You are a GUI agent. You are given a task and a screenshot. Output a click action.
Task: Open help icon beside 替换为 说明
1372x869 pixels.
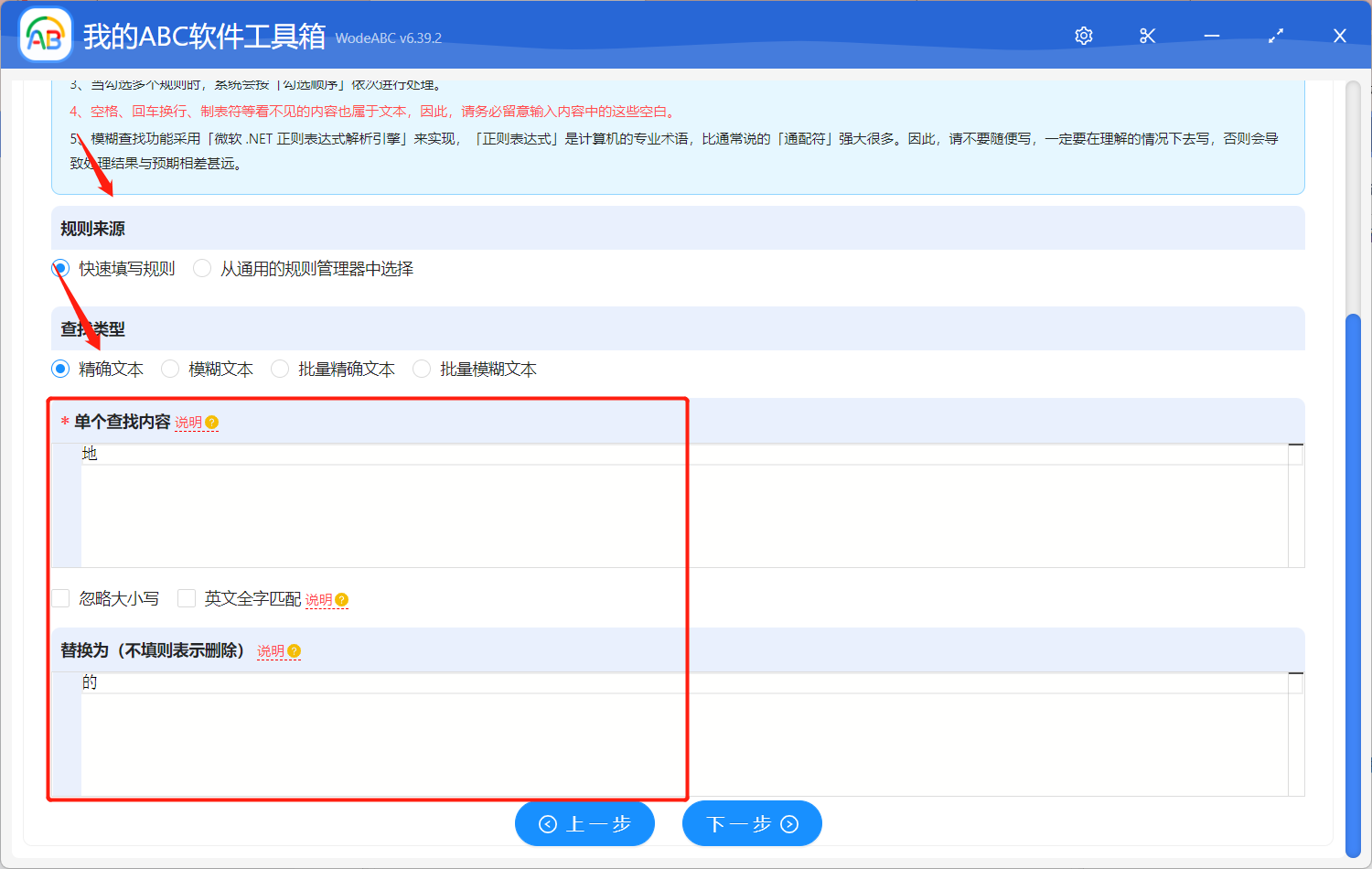295,651
